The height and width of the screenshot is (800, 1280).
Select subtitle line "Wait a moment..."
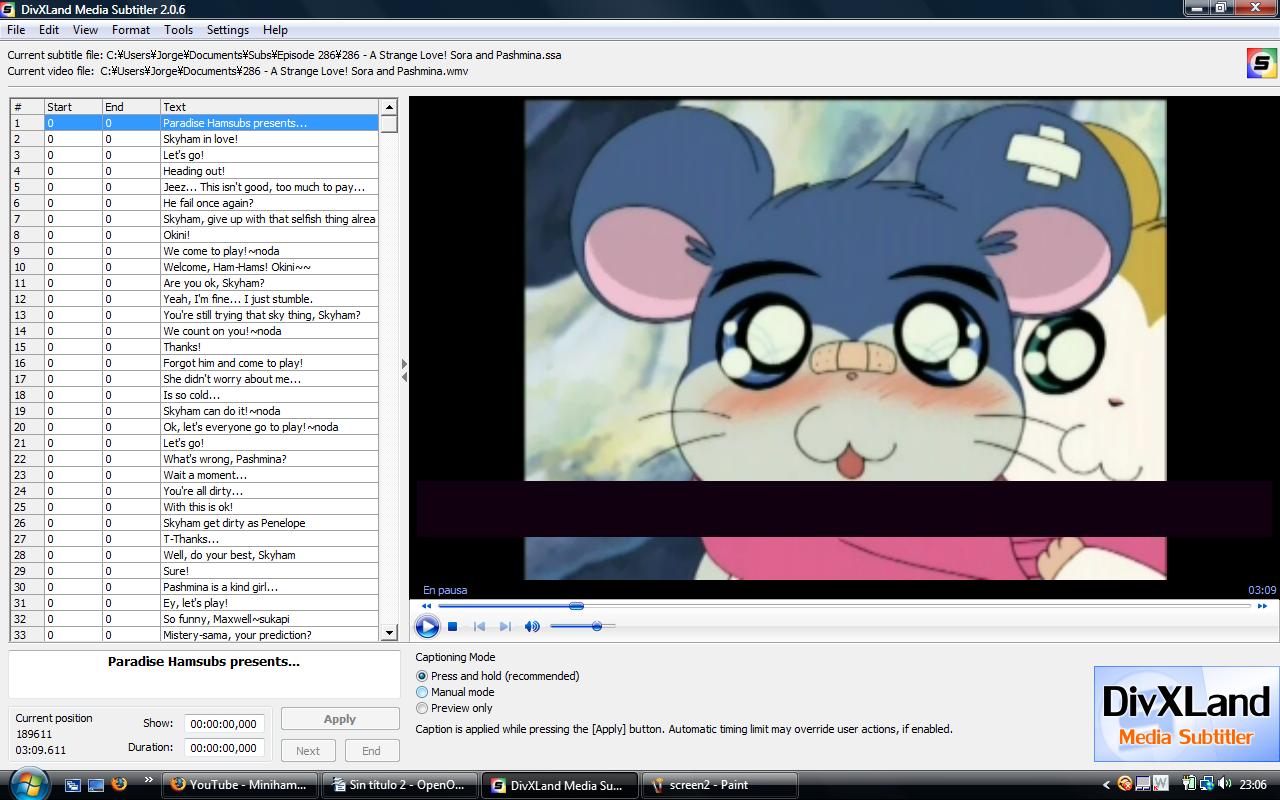(195, 475)
